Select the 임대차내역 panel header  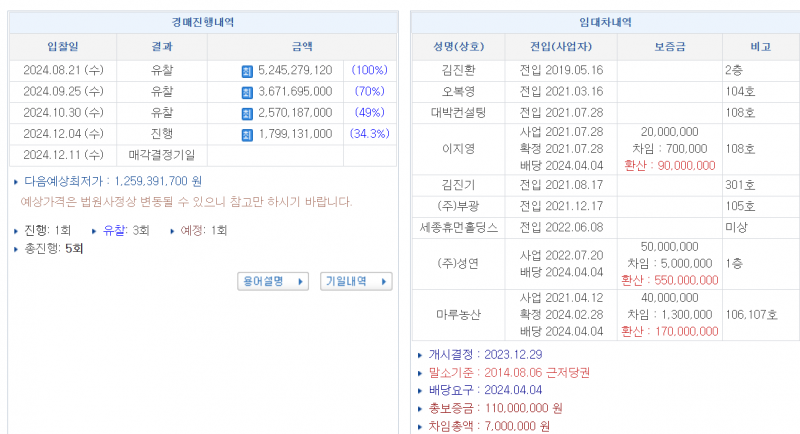[604, 22]
